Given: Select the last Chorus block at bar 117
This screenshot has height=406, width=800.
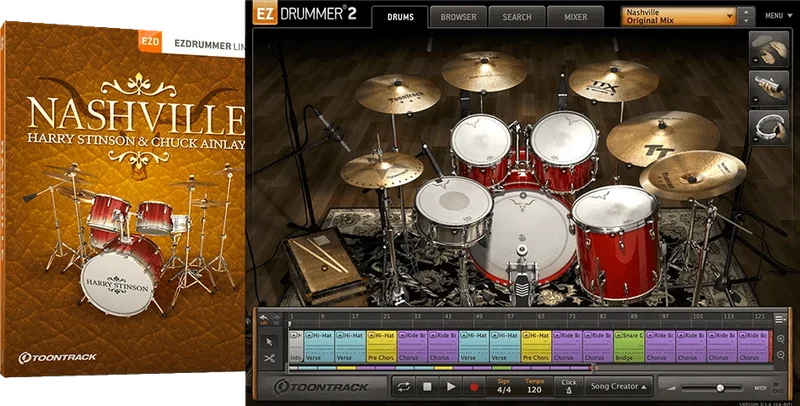Looking at the screenshot, I should coord(753,346).
